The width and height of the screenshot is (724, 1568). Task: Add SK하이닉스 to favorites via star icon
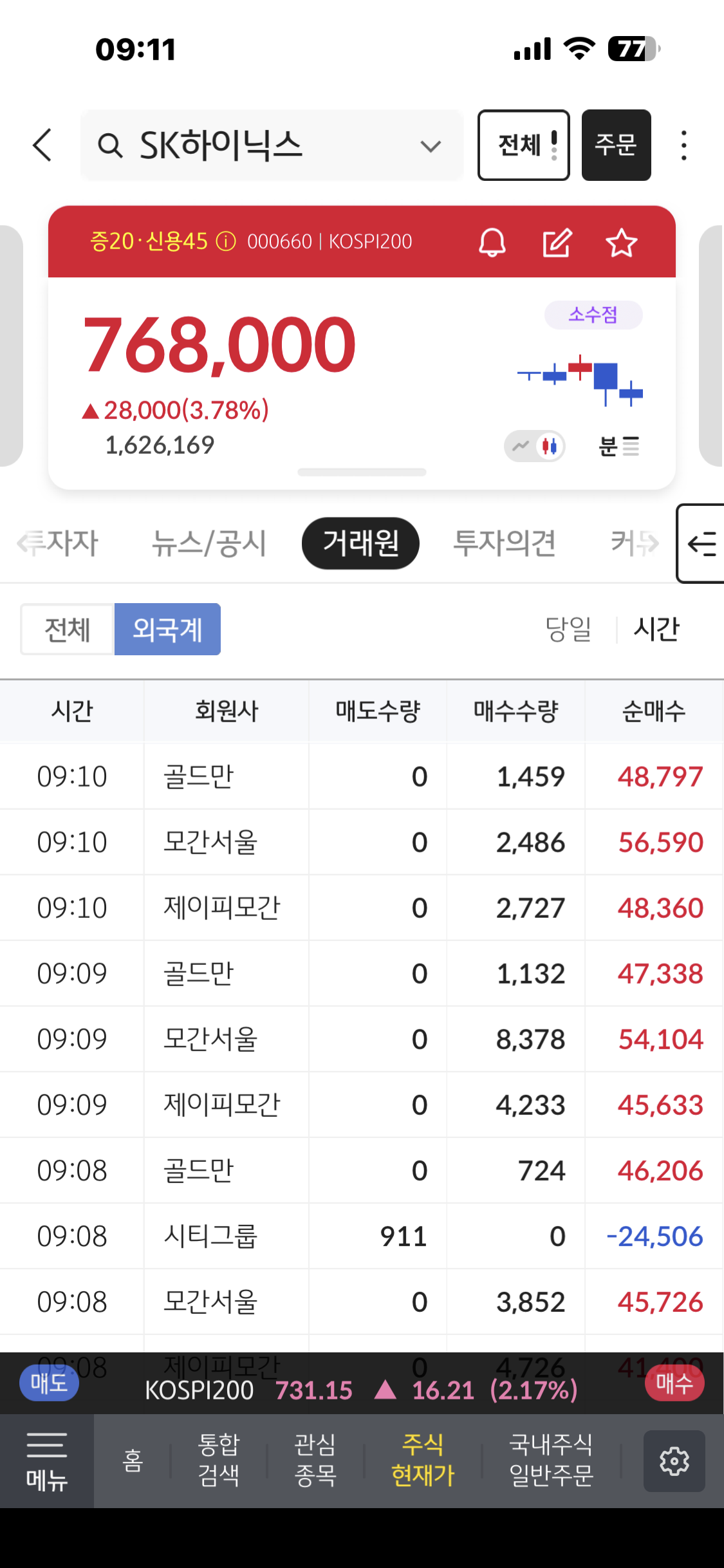[x=621, y=243]
